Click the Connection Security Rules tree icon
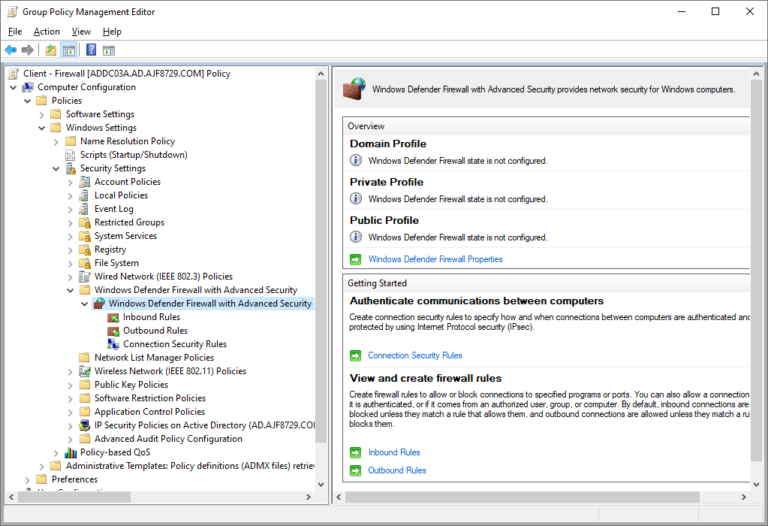Image resolution: width=768 pixels, height=526 pixels. pyautogui.click(x=113, y=344)
